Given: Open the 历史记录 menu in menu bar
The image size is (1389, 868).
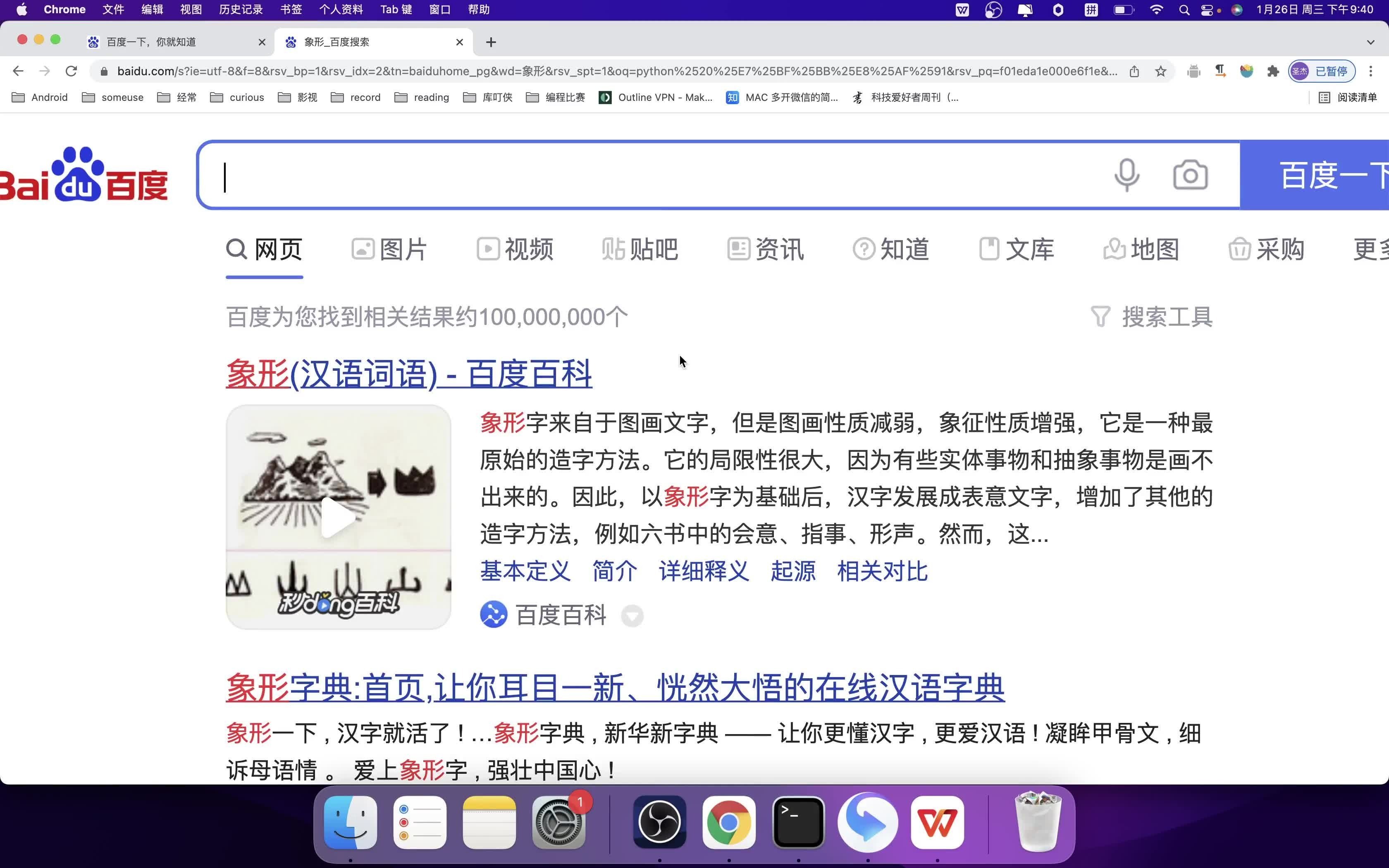Looking at the screenshot, I should click(241, 10).
